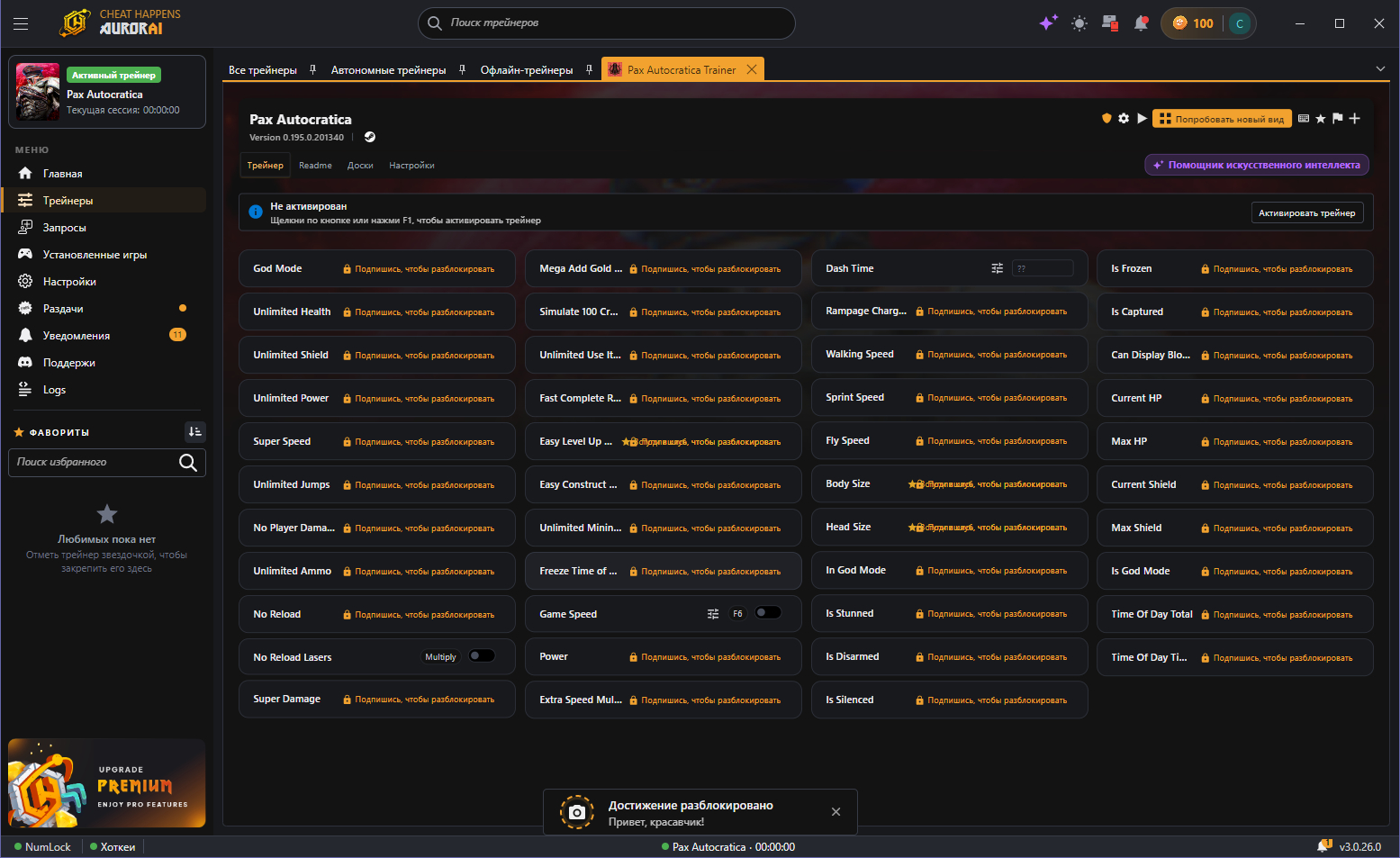The width and height of the screenshot is (1400, 858).
Task: Open the keyboard hotkeys icon
Action: pyautogui.click(x=1304, y=118)
